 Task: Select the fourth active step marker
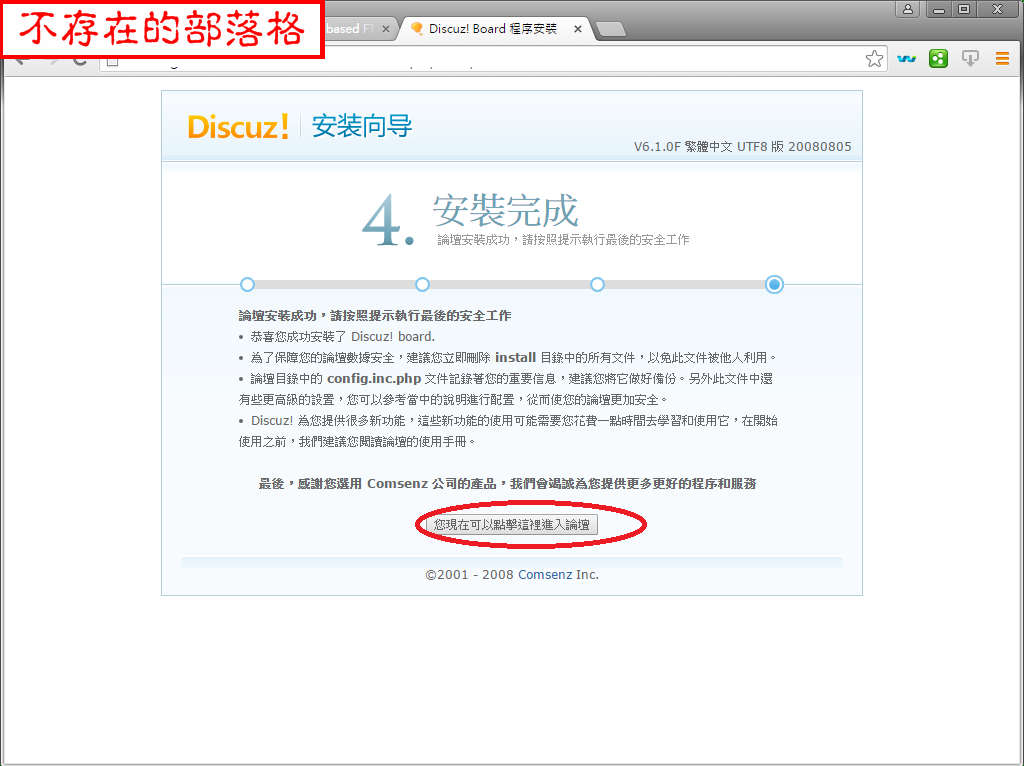(x=775, y=285)
